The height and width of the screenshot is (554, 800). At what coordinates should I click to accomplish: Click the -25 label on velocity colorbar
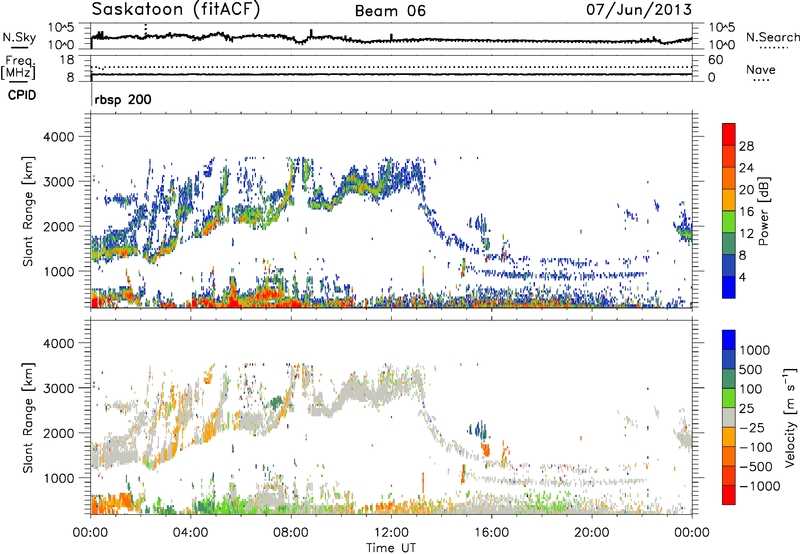pyautogui.click(x=753, y=428)
